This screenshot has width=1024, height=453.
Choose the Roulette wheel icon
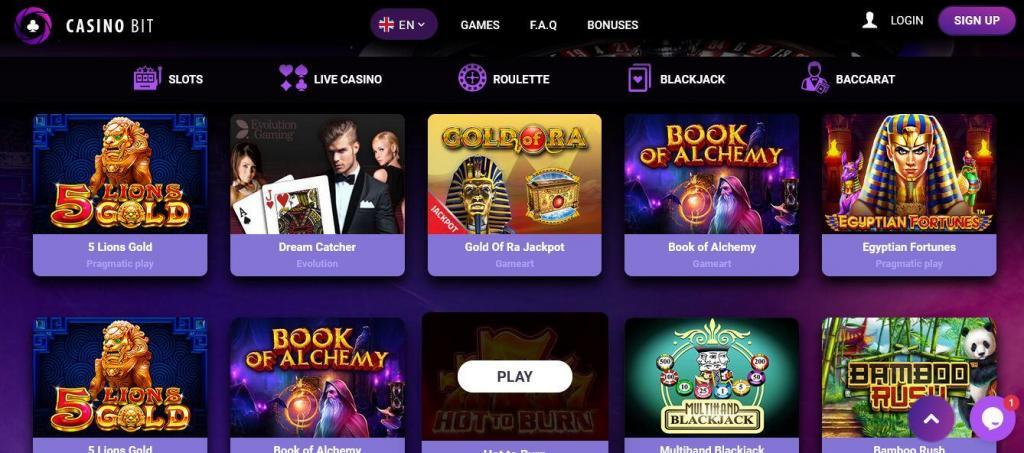[x=472, y=78]
